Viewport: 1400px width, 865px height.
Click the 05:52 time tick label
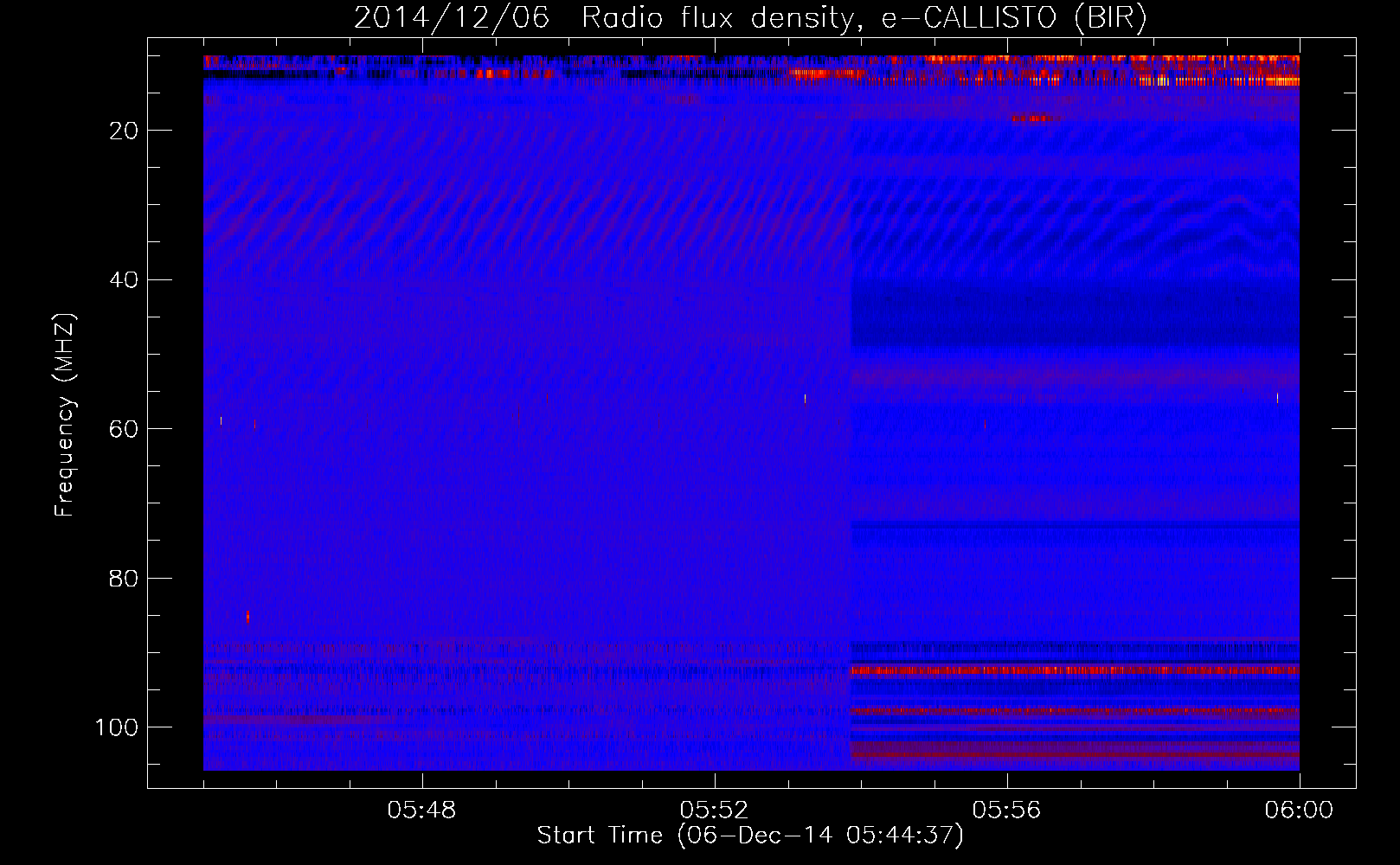point(714,811)
